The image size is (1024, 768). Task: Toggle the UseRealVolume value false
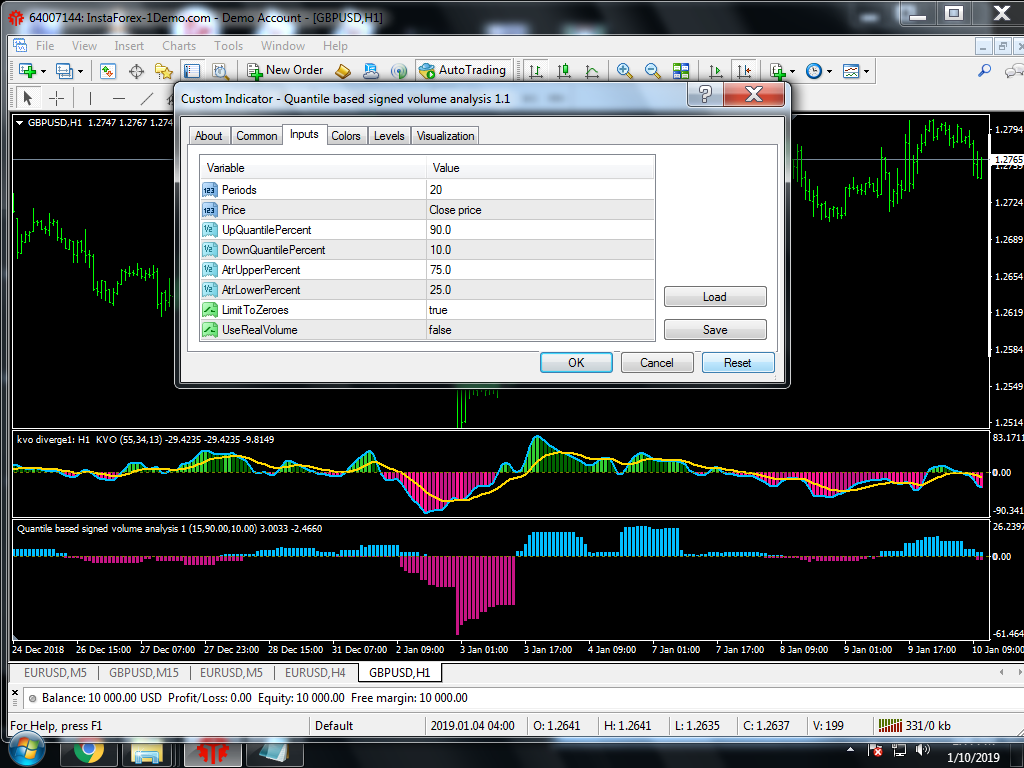[x=540, y=330]
